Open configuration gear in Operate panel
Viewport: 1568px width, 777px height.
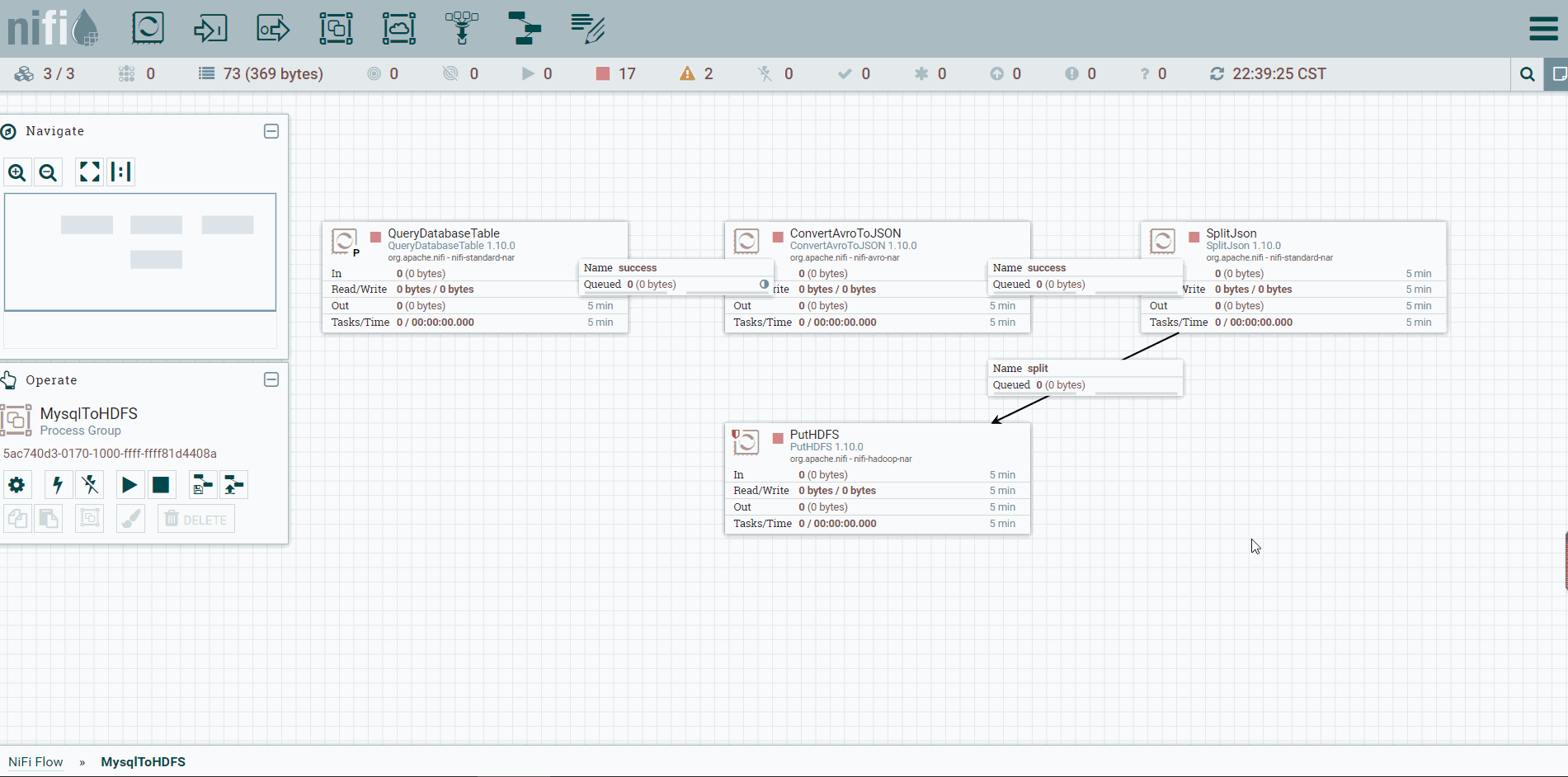point(16,485)
